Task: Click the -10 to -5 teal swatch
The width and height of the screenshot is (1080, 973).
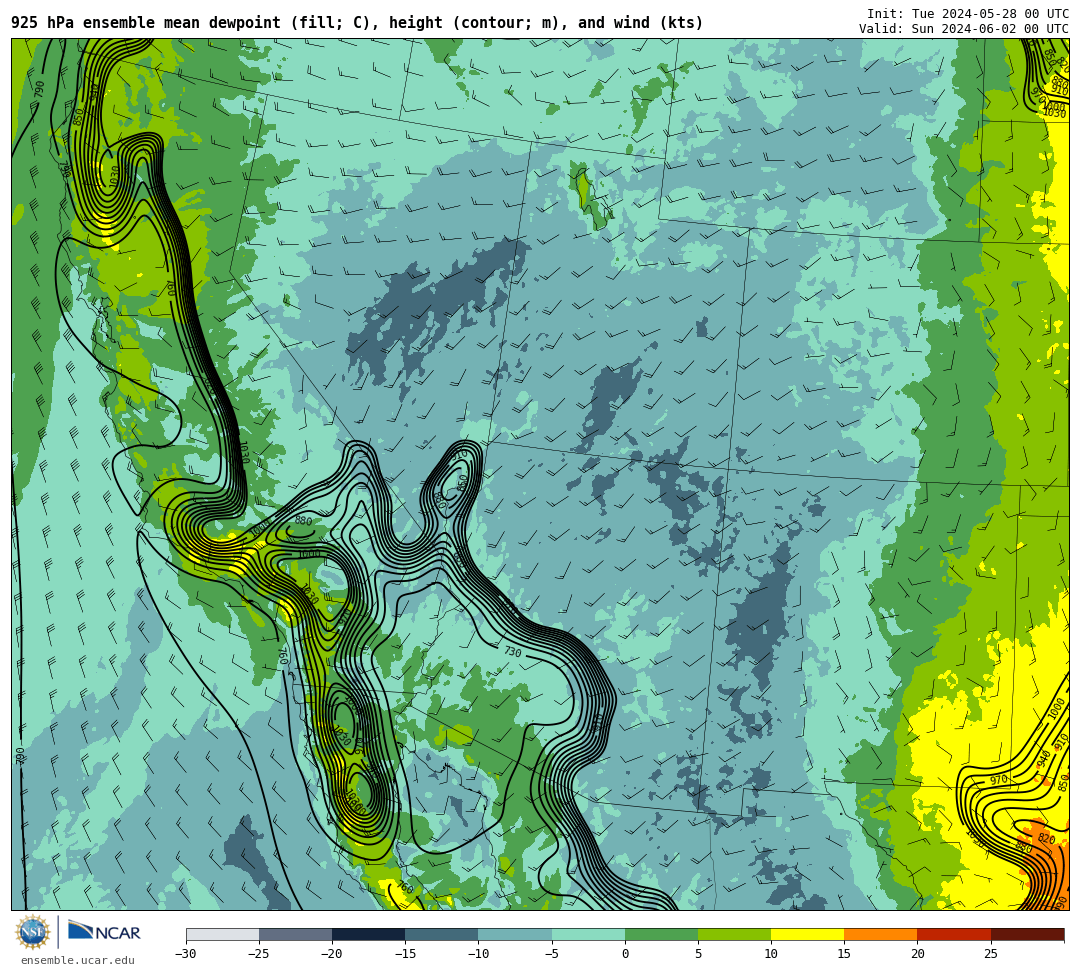Action: 515,934
